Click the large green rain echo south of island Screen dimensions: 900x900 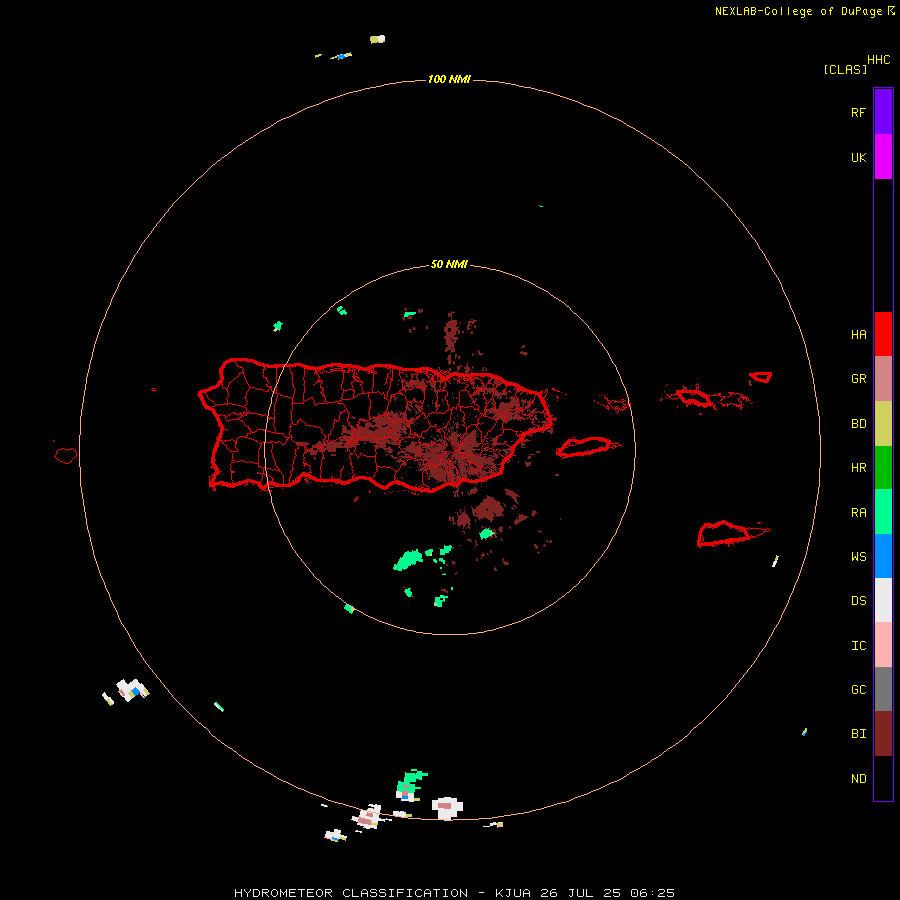[x=408, y=560]
